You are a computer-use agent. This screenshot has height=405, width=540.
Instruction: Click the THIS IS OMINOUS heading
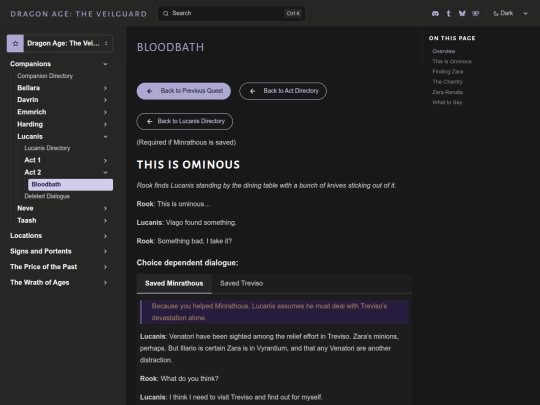[188, 165]
